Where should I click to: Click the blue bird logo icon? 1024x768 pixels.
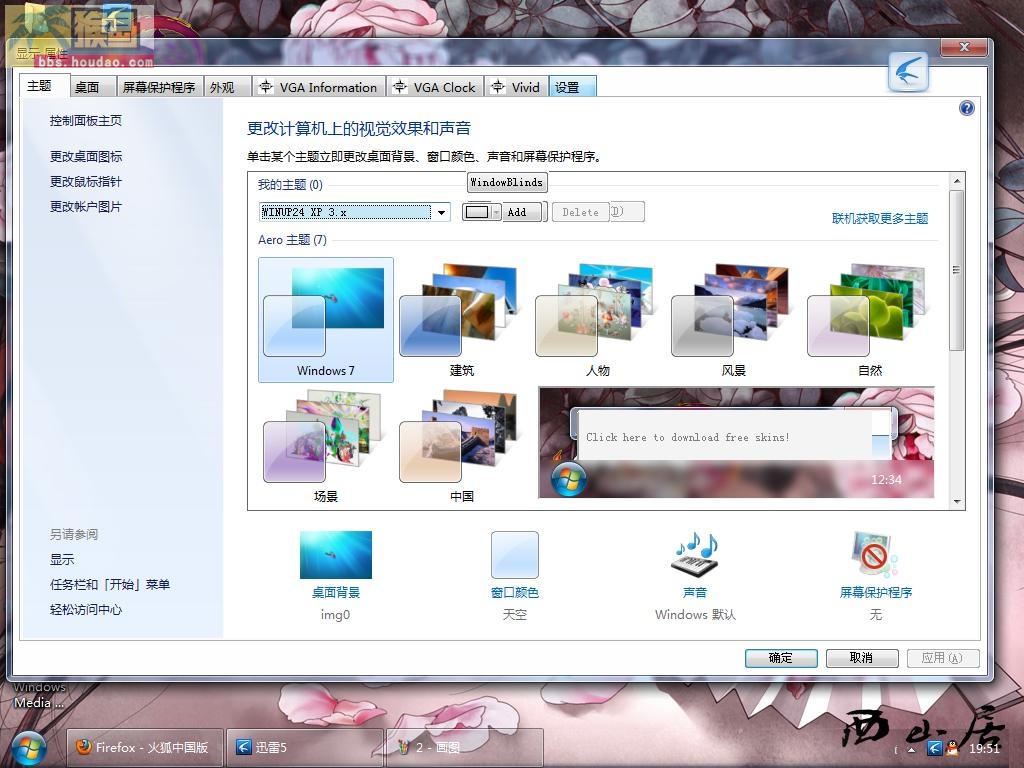908,72
